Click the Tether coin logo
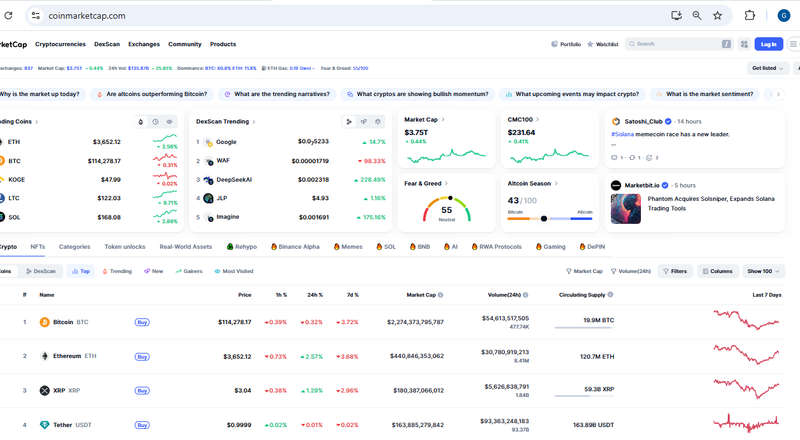 44,425
